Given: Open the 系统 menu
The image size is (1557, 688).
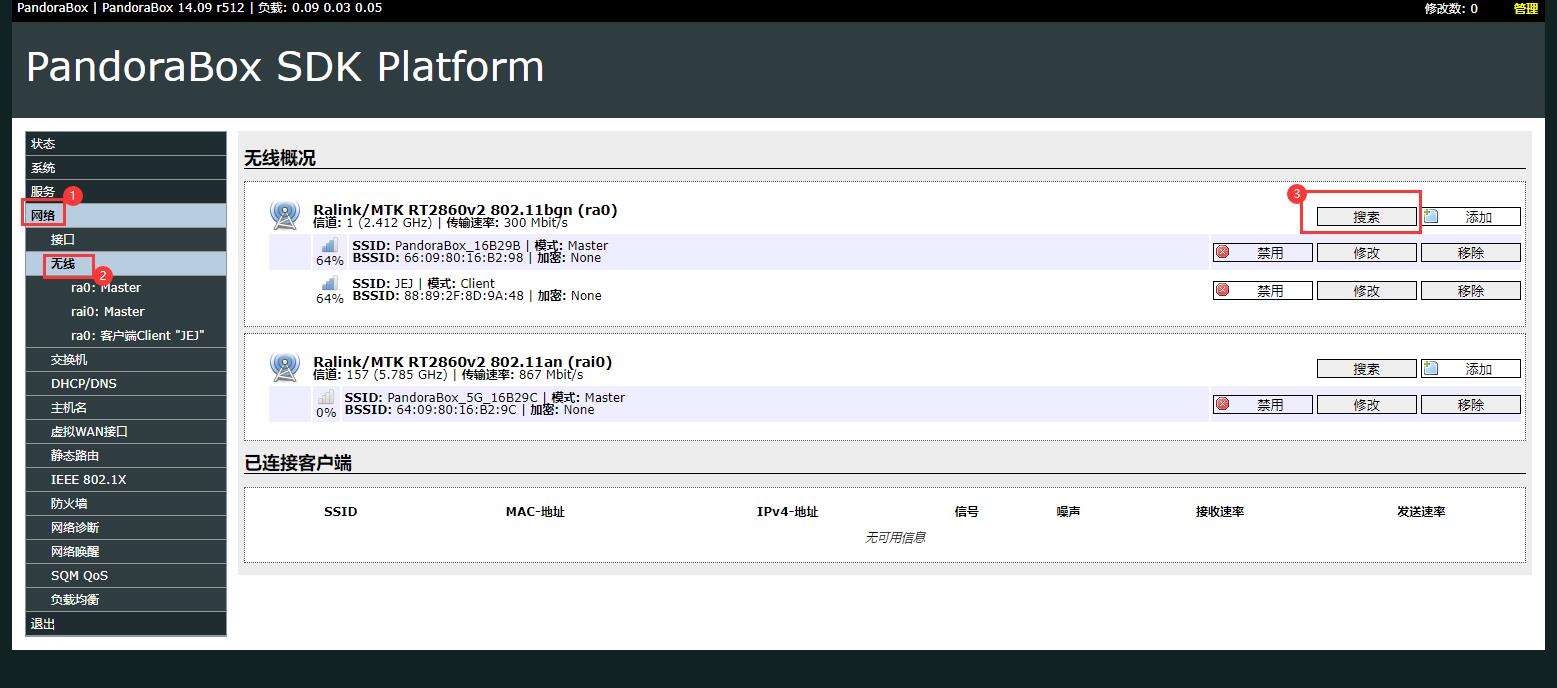Looking at the screenshot, I should (x=126, y=168).
